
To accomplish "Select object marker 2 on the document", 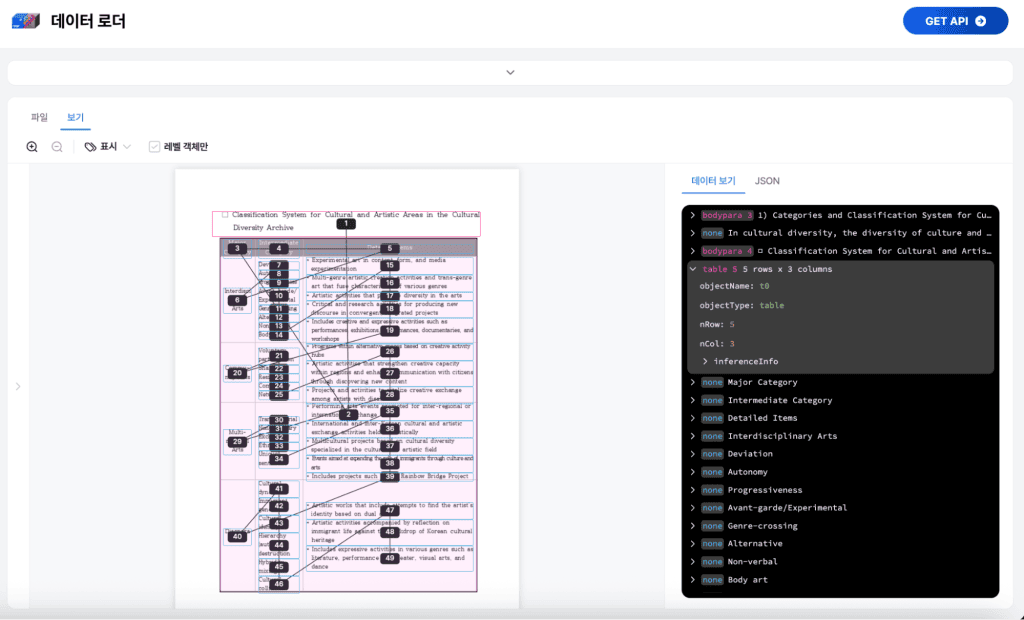I will tap(348, 415).
